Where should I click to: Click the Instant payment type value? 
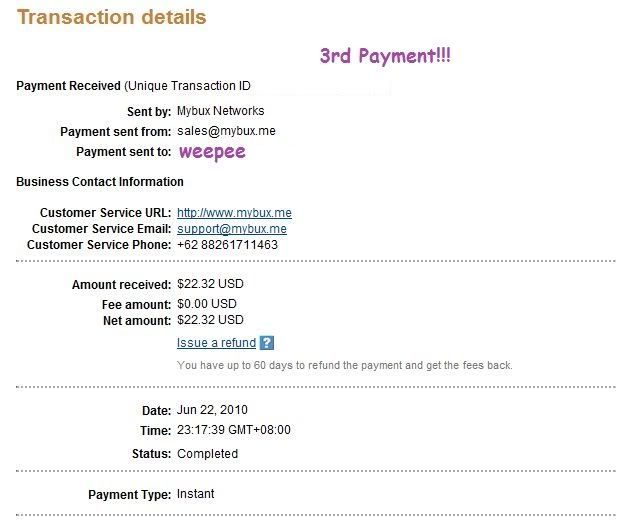(x=196, y=494)
